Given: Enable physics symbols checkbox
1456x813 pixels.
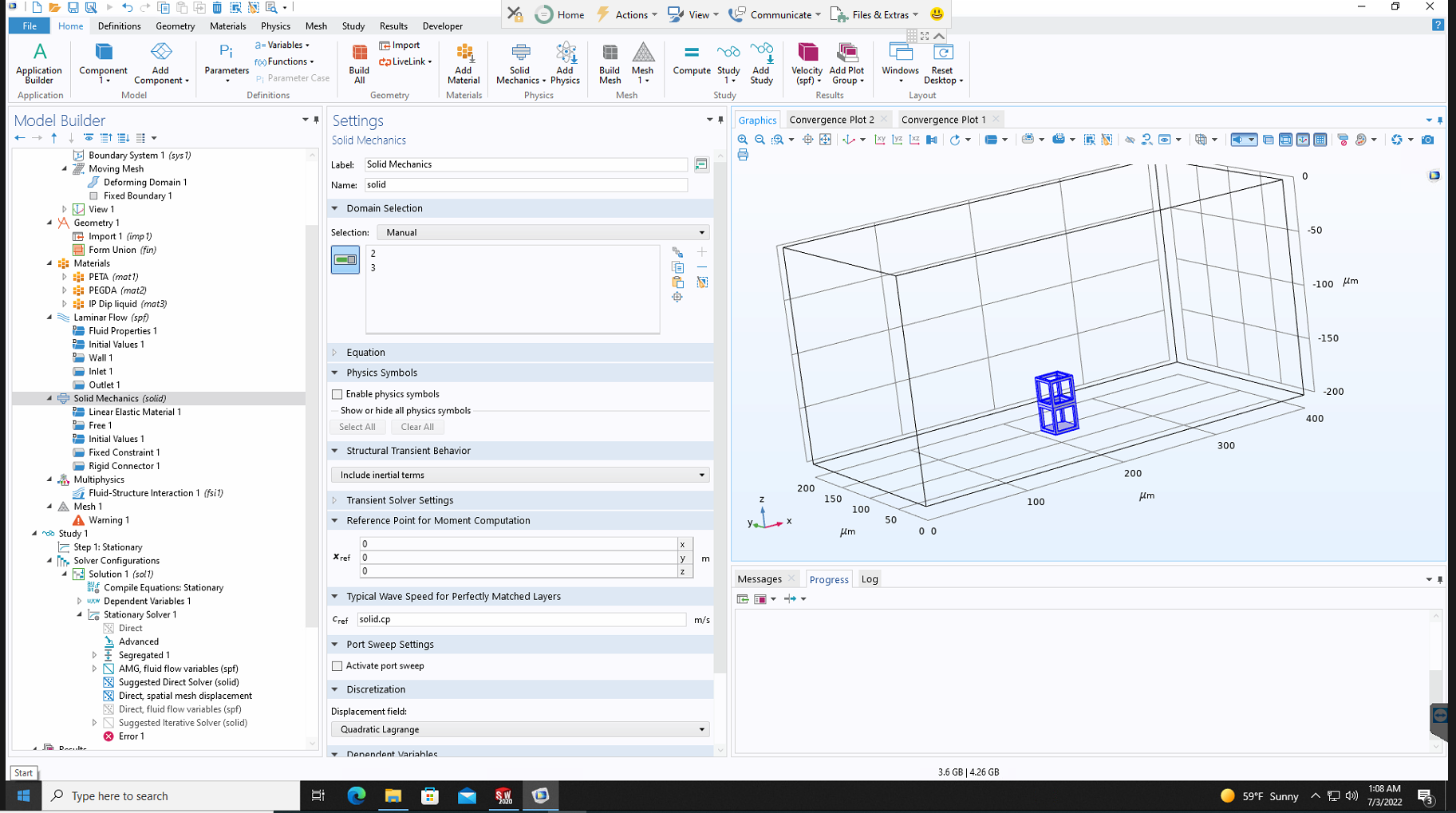Looking at the screenshot, I should point(337,394).
